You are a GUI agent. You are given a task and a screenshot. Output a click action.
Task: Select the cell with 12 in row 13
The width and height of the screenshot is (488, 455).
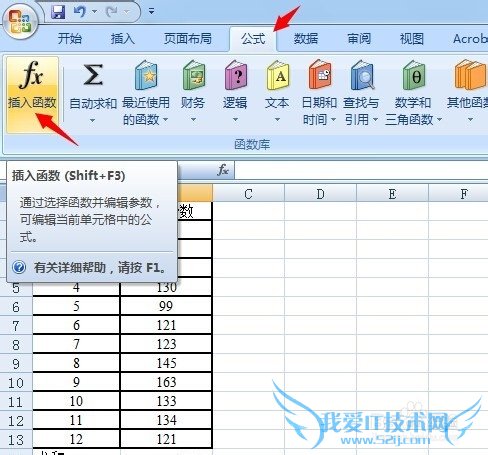(x=76, y=439)
